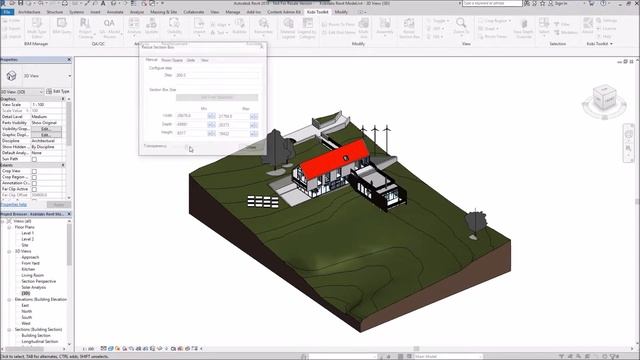Click the ViewCube in the 3D view
The width and height of the screenshot is (640, 360).
pos(605,99)
